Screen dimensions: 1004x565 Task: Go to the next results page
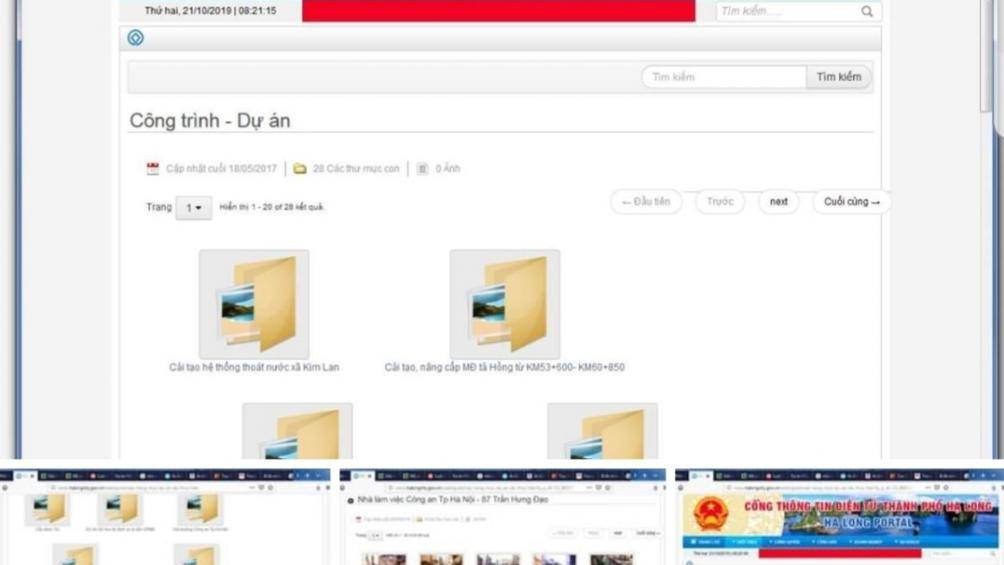779,202
